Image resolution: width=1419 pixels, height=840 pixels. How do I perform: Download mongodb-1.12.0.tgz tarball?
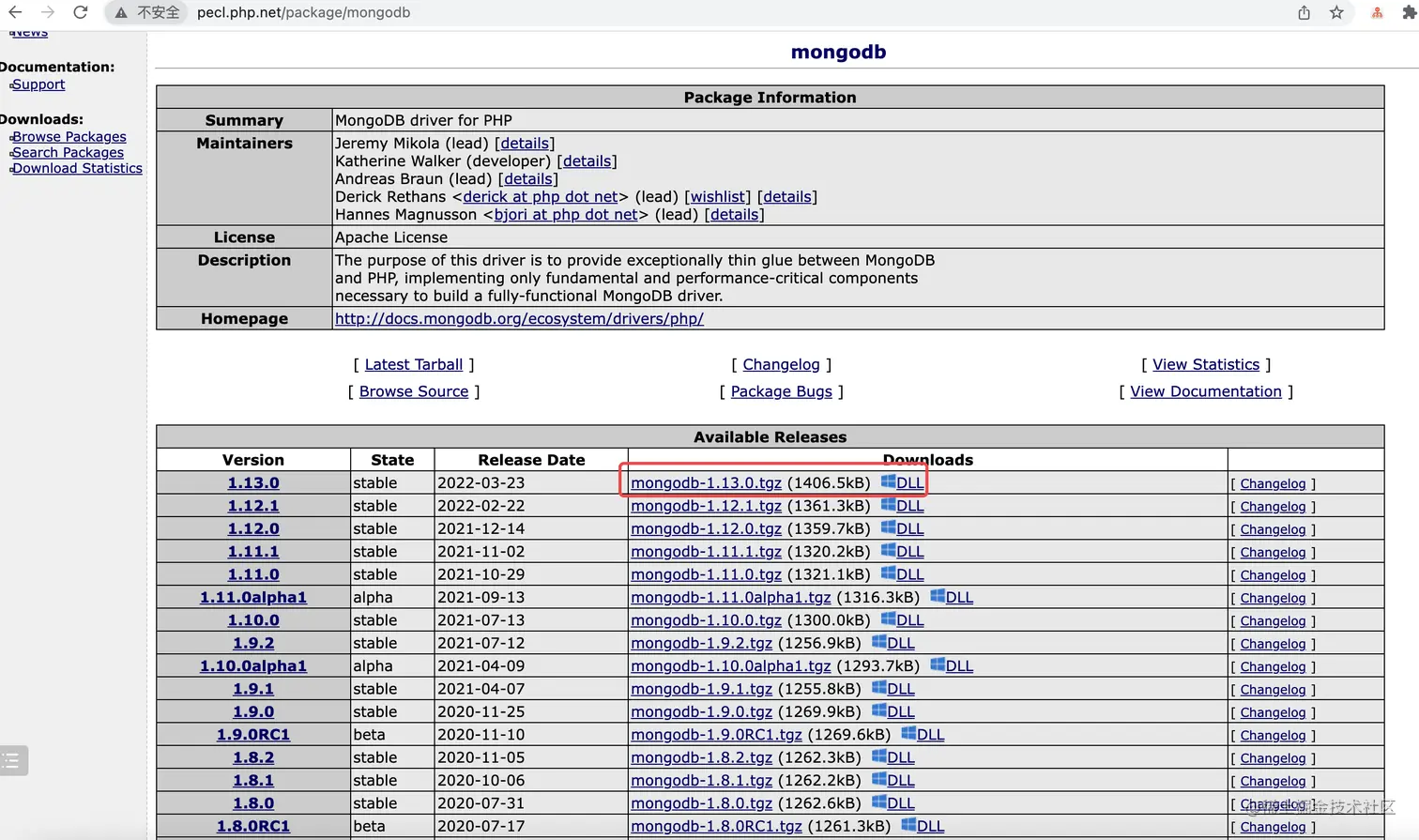(x=706, y=528)
